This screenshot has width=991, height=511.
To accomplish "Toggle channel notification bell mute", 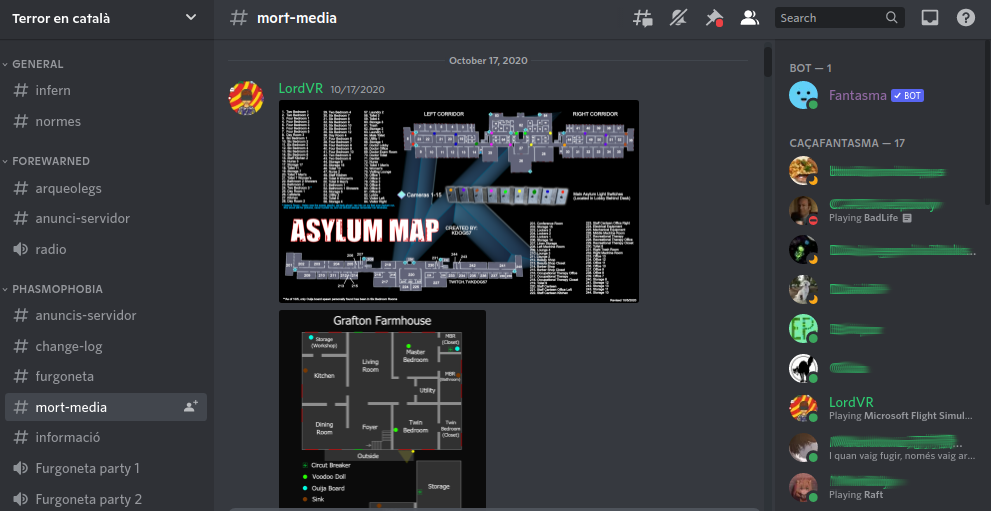I will [x=678, y=18].
